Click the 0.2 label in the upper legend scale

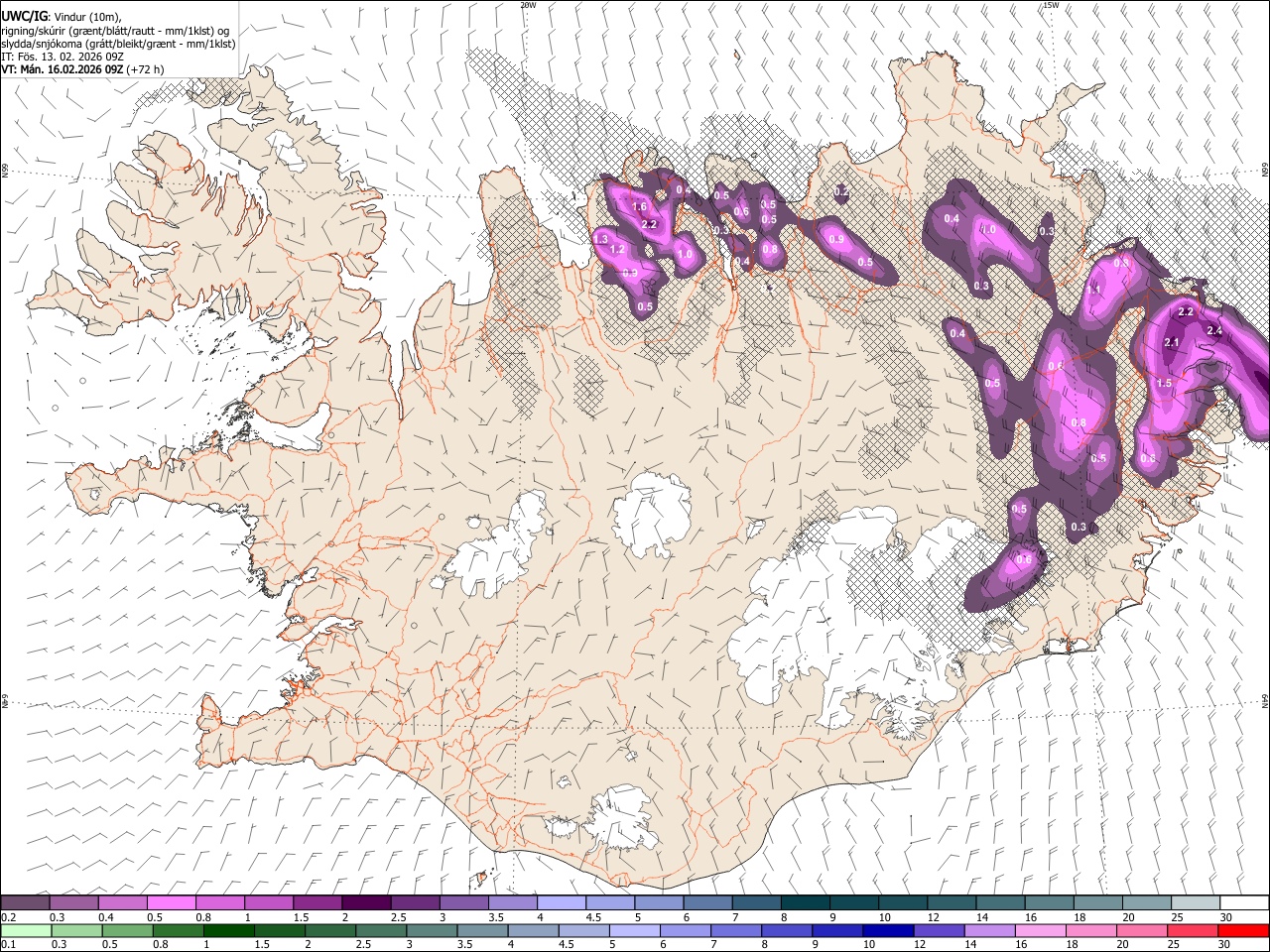point(8,917)
